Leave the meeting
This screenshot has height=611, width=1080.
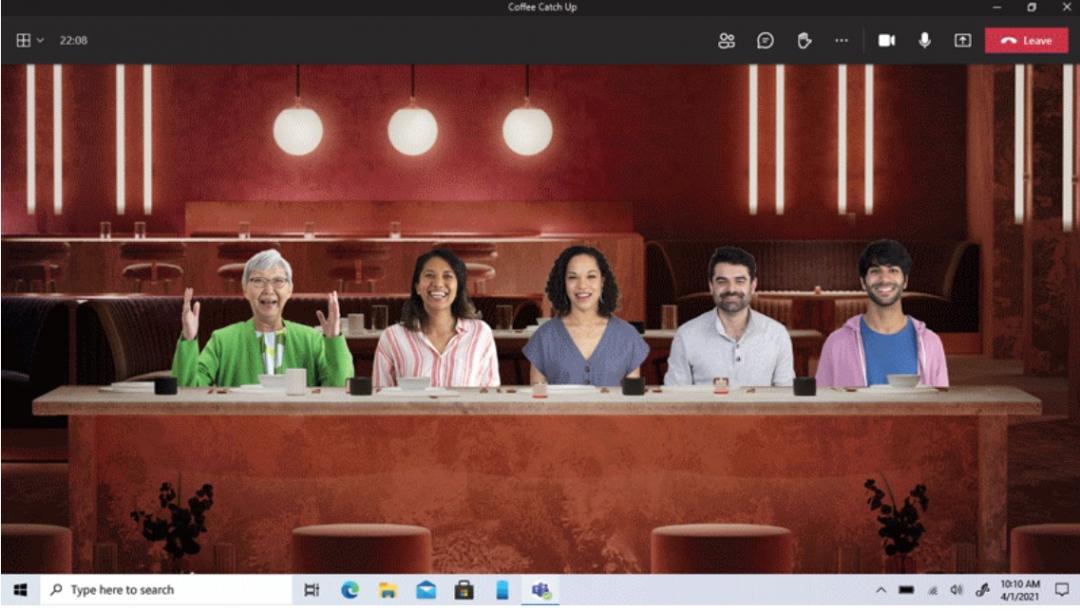[1026, 41]
